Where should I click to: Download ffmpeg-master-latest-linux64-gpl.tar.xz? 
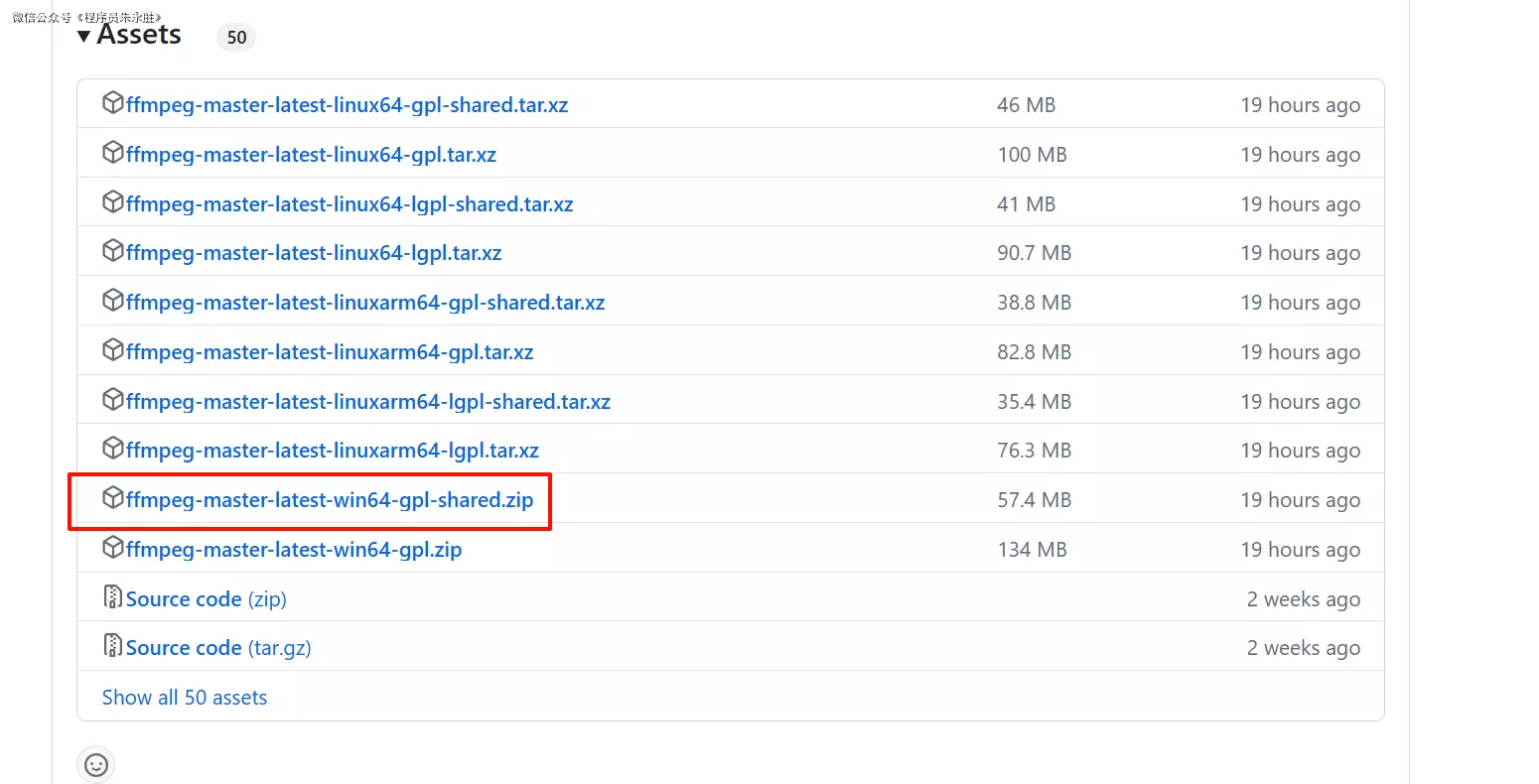click(311, 155)
